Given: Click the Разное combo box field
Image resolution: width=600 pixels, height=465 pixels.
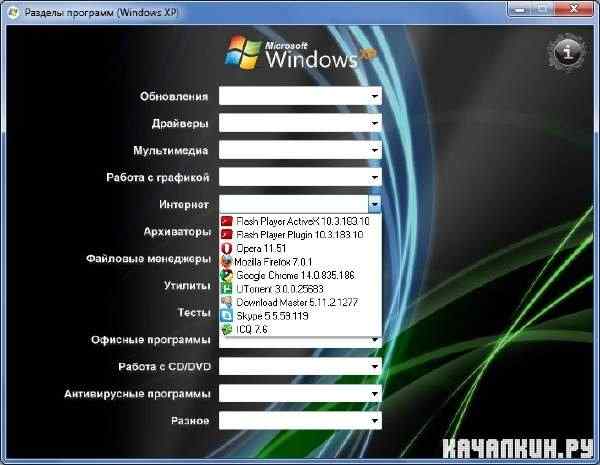Looking at the screenshot, I should [x=300, y=421].
